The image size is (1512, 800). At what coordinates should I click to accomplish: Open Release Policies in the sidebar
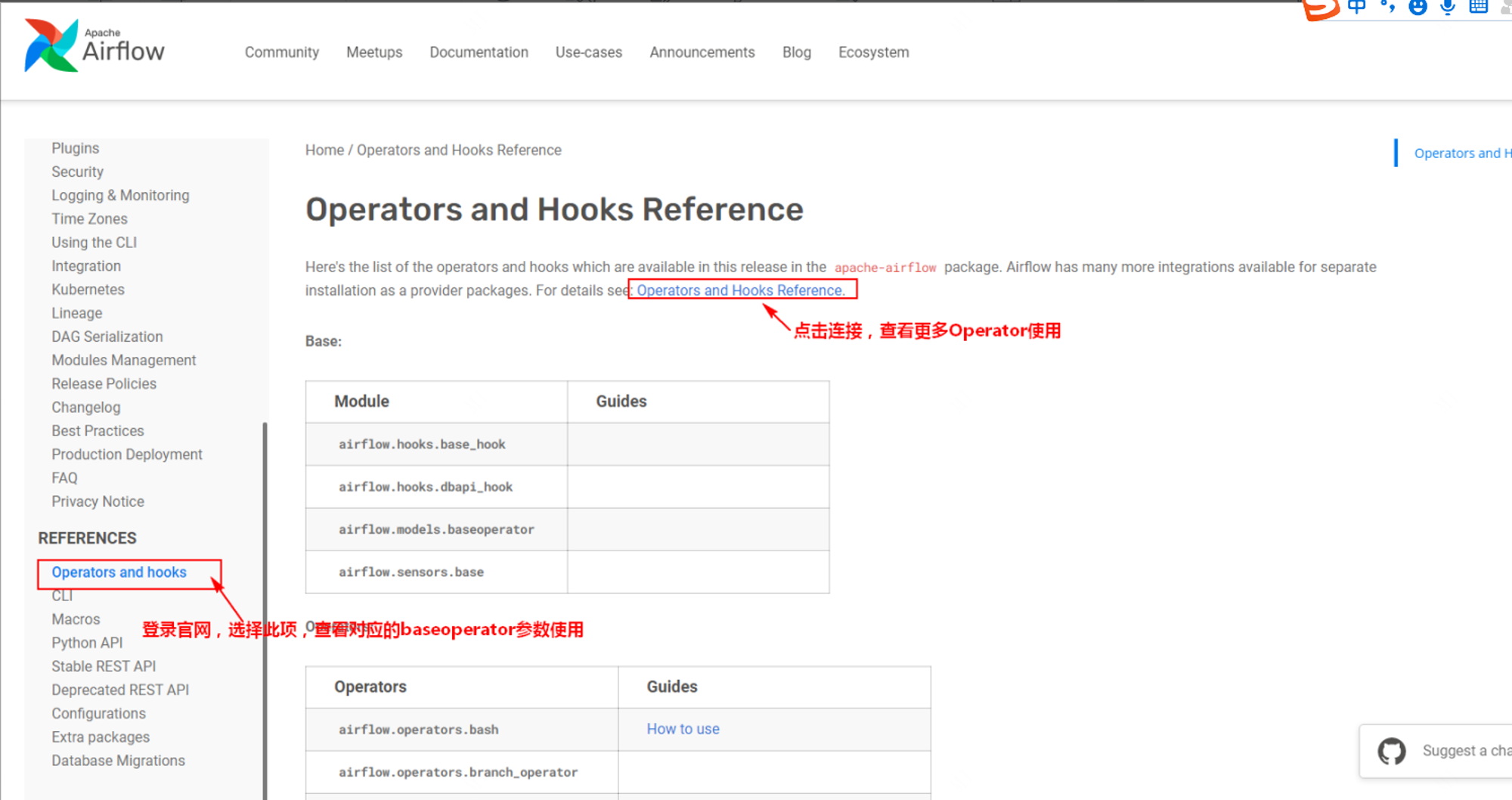[104, 383]
